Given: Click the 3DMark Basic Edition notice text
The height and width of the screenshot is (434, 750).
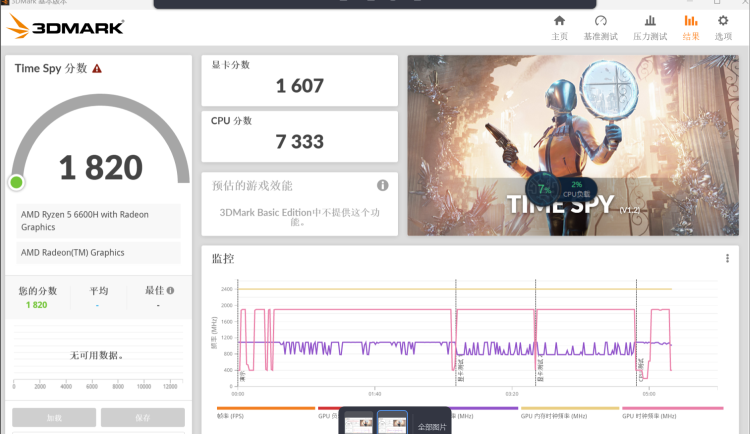Looking at the screenshot, I should 299,217.
